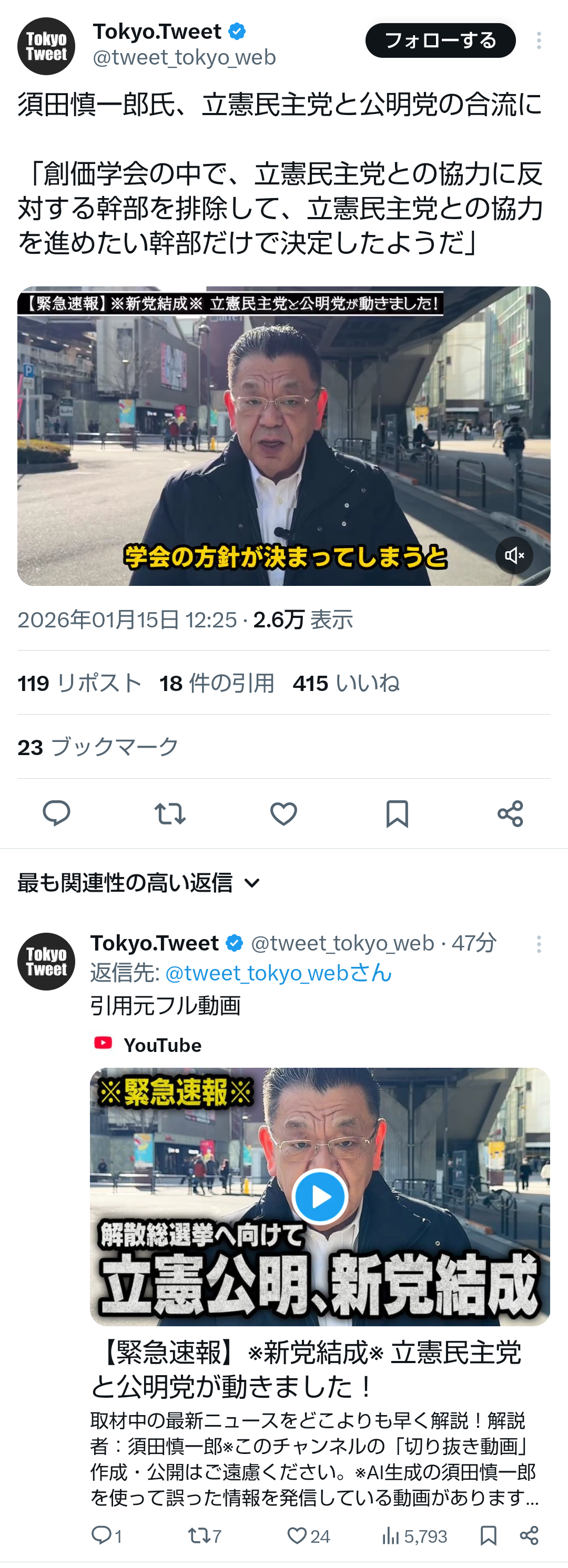Click the repost icon under main tweet

coord(169,813)
